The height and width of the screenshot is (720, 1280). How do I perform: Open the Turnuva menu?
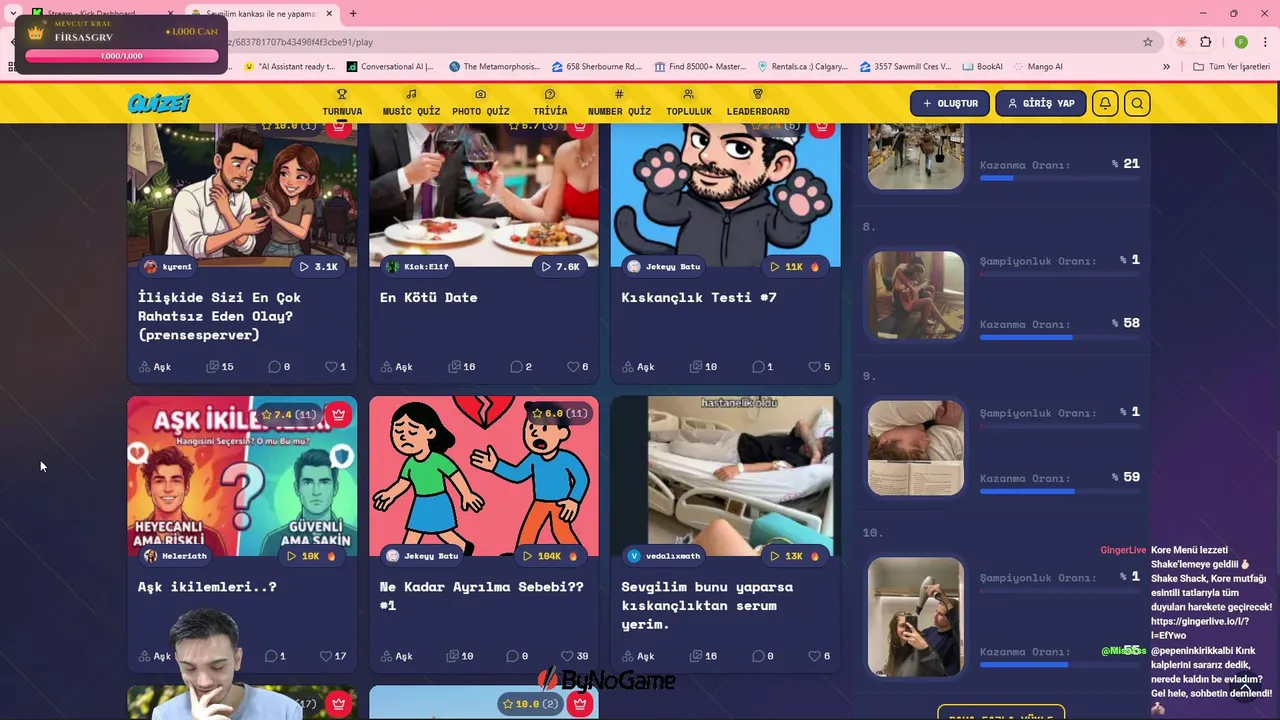point(342,103)
